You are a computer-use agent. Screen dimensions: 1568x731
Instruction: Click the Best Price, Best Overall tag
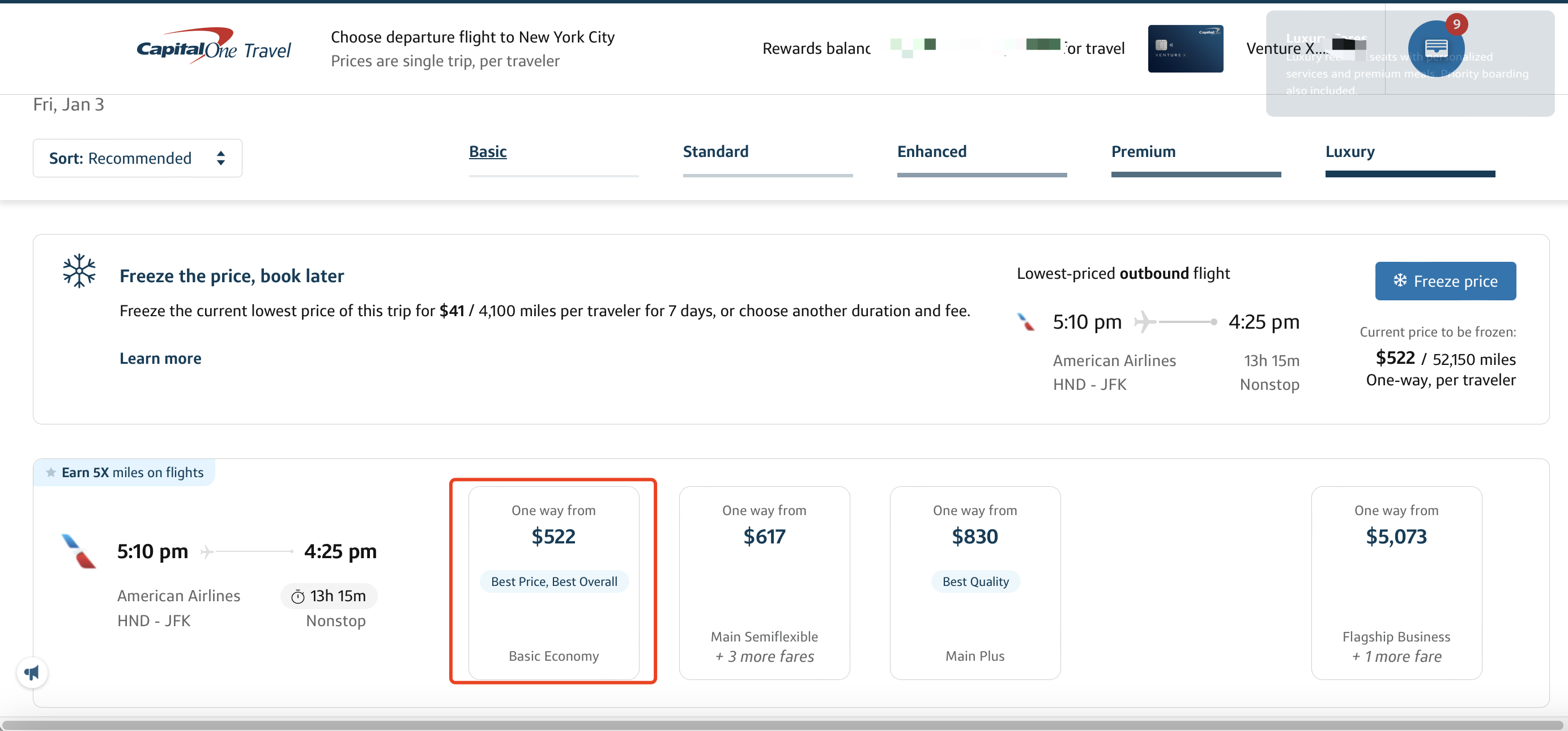pyautogui.click(x=554, y=581)
